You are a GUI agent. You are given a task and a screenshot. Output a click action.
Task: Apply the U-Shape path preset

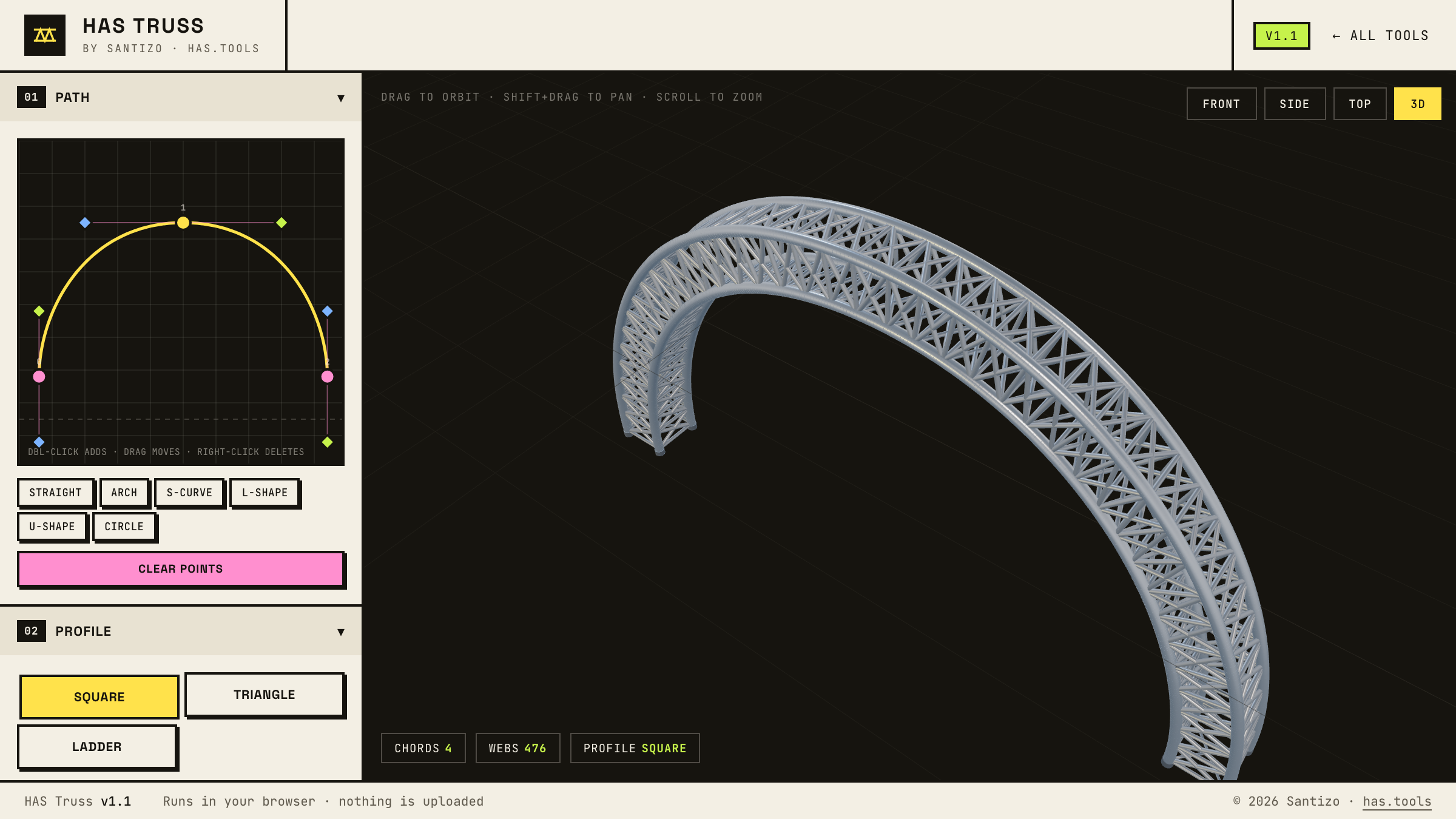(x=52, y=527)
